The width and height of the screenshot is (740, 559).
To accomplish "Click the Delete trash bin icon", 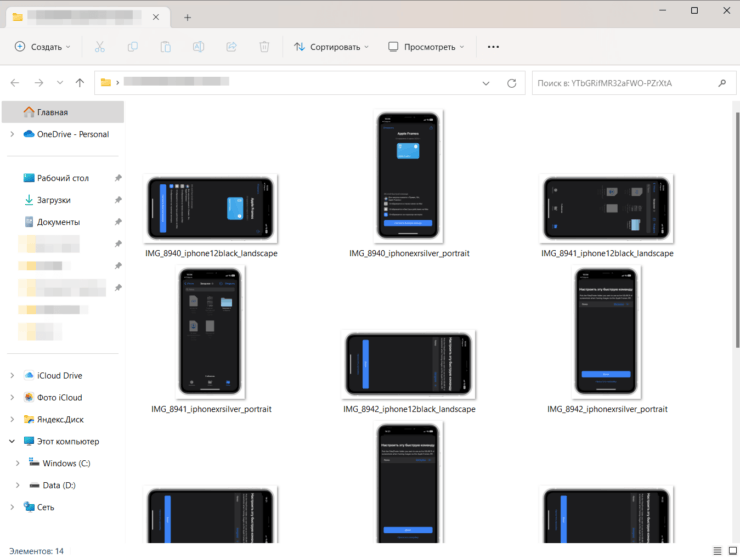I will [264, 47].
